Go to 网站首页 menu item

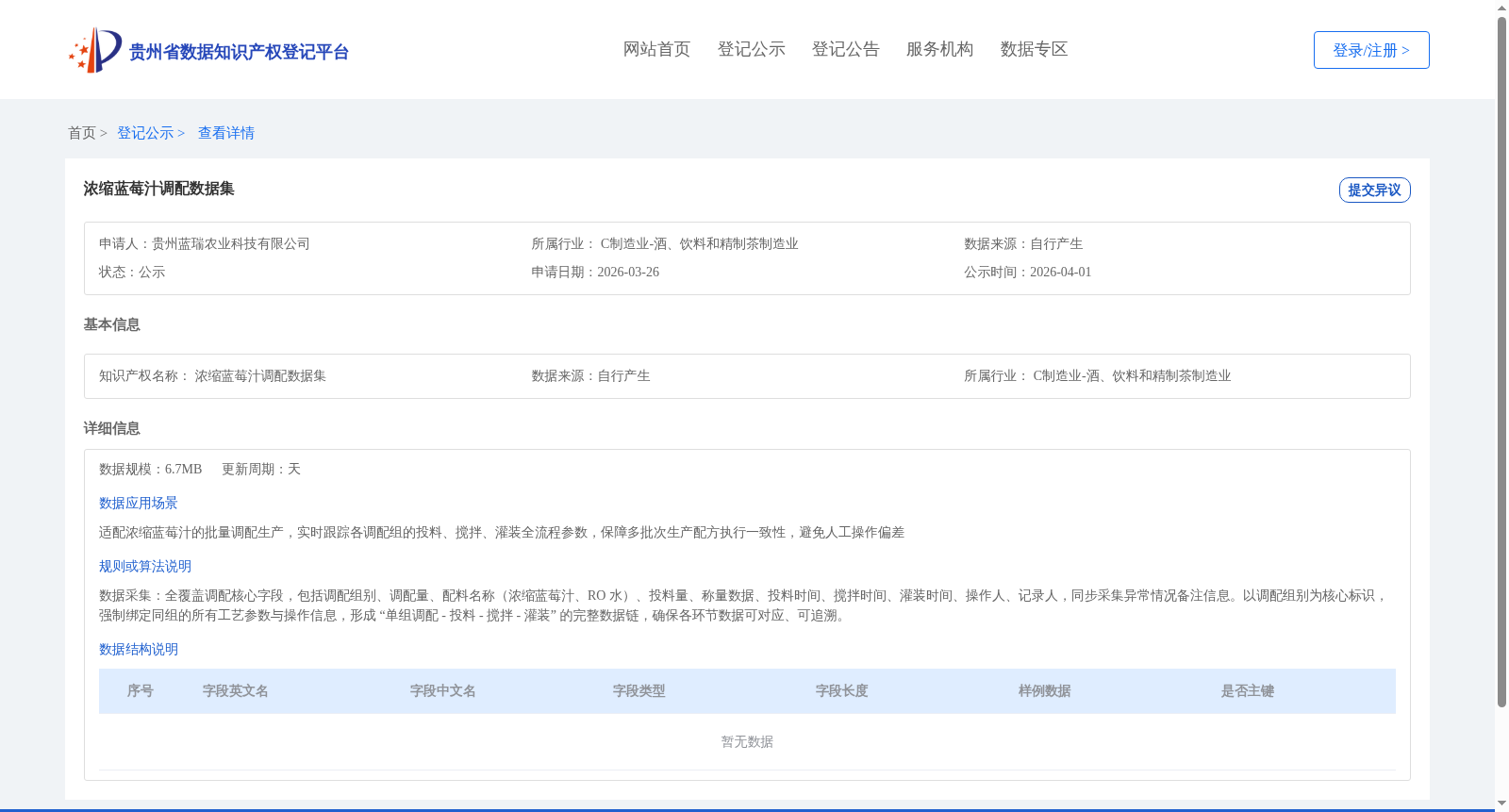coord(656,49)
